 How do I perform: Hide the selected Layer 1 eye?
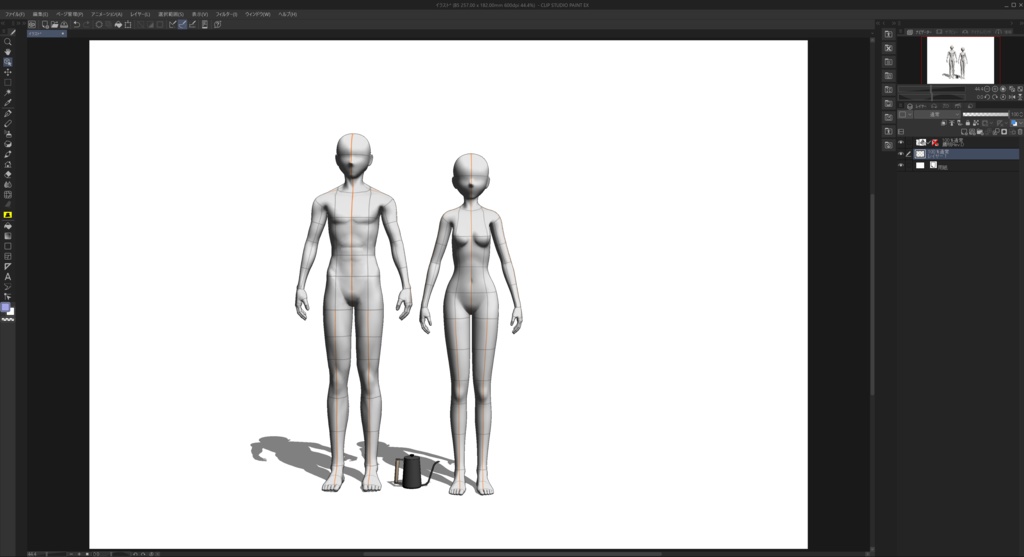901,154
